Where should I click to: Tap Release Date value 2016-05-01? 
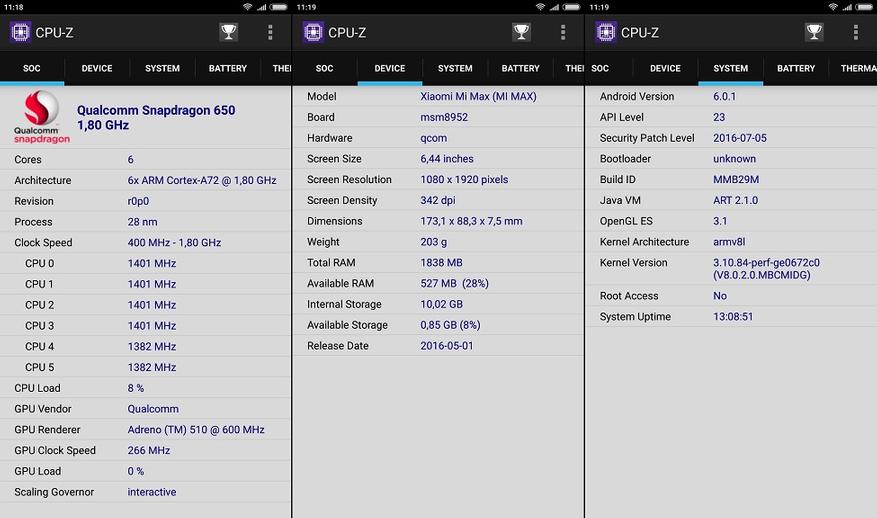(x=447, y=346)
